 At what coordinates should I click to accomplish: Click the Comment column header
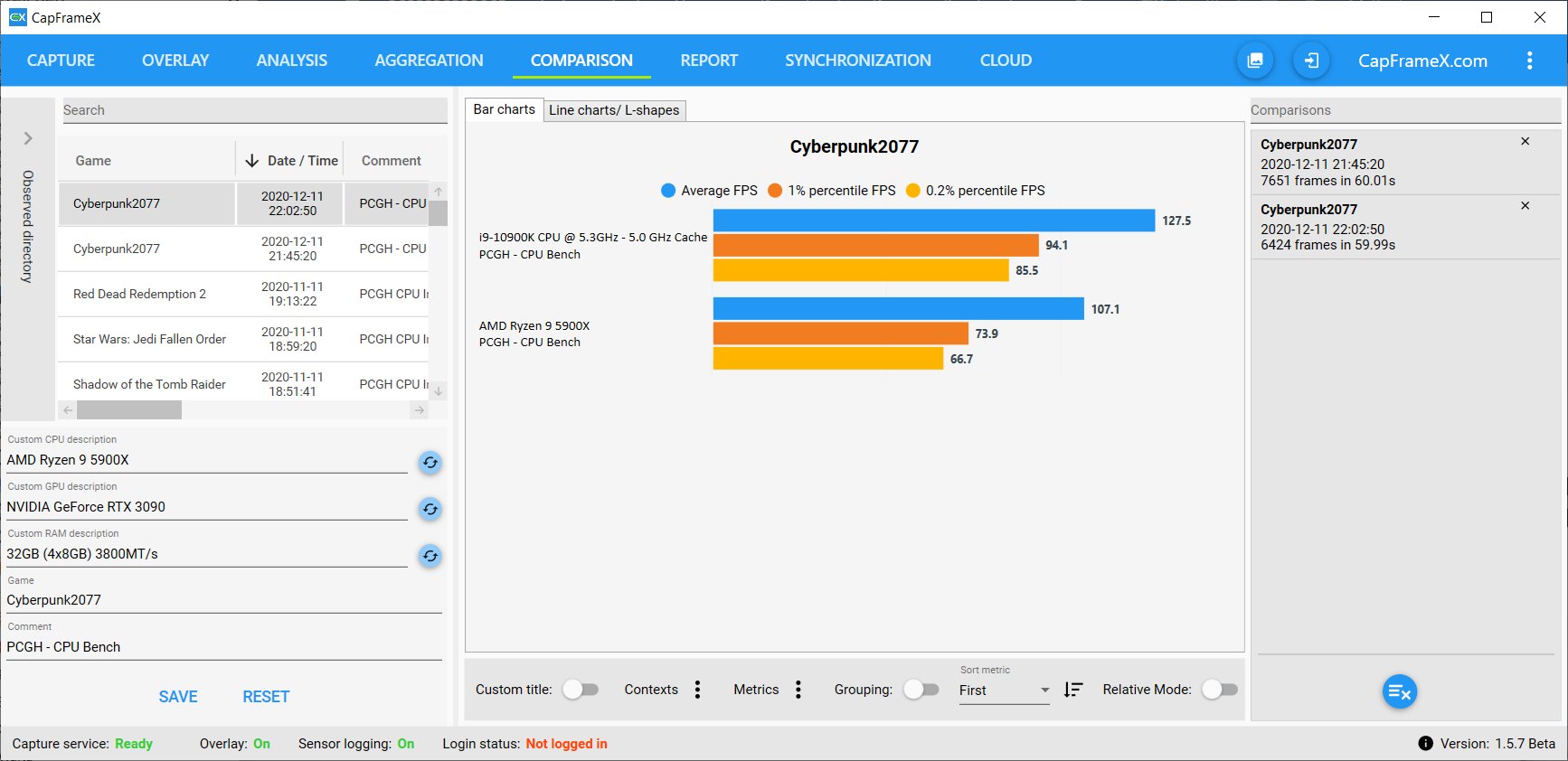click(x=392, y=161)
